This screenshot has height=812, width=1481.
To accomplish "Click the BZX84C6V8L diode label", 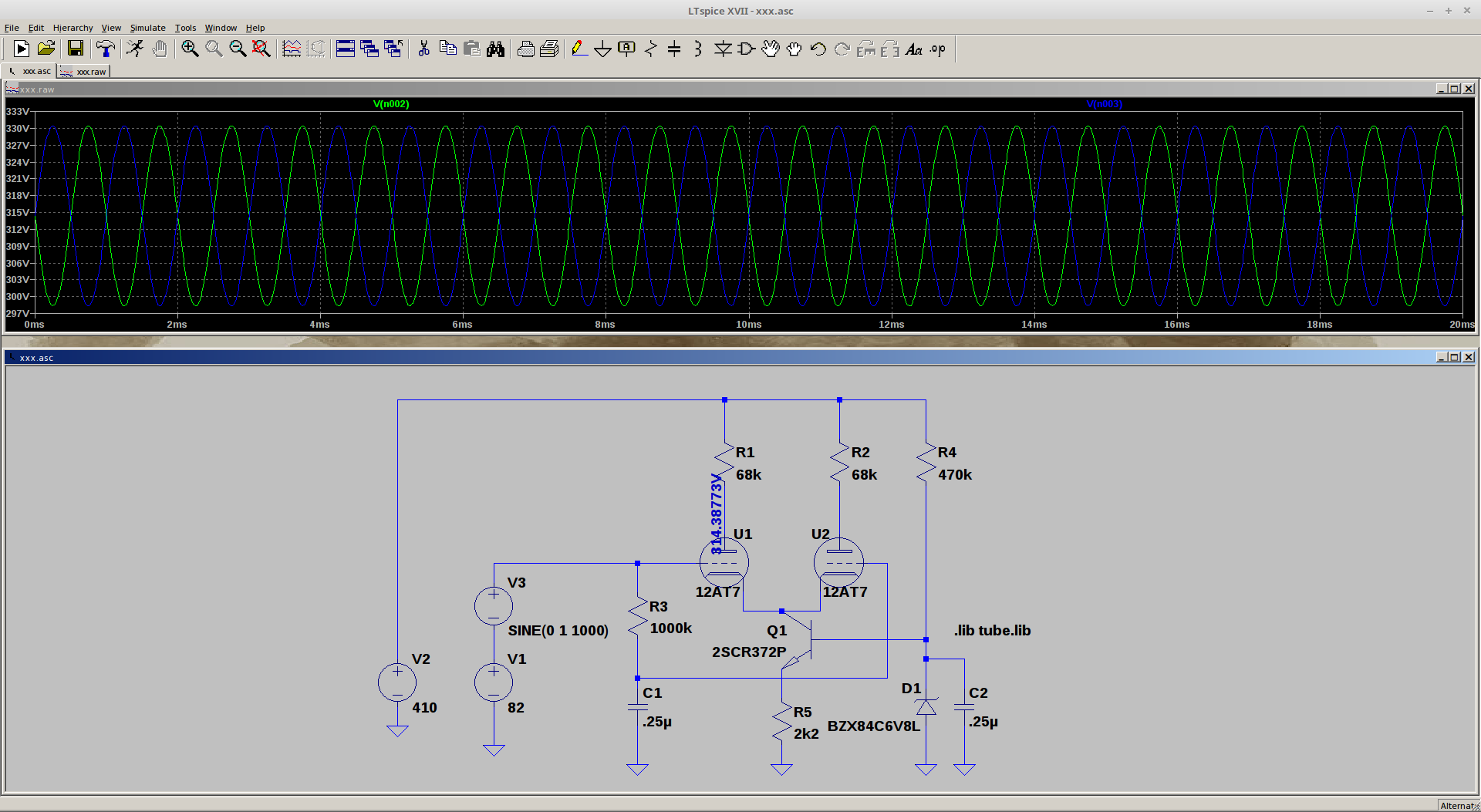I will click(873, 726).
